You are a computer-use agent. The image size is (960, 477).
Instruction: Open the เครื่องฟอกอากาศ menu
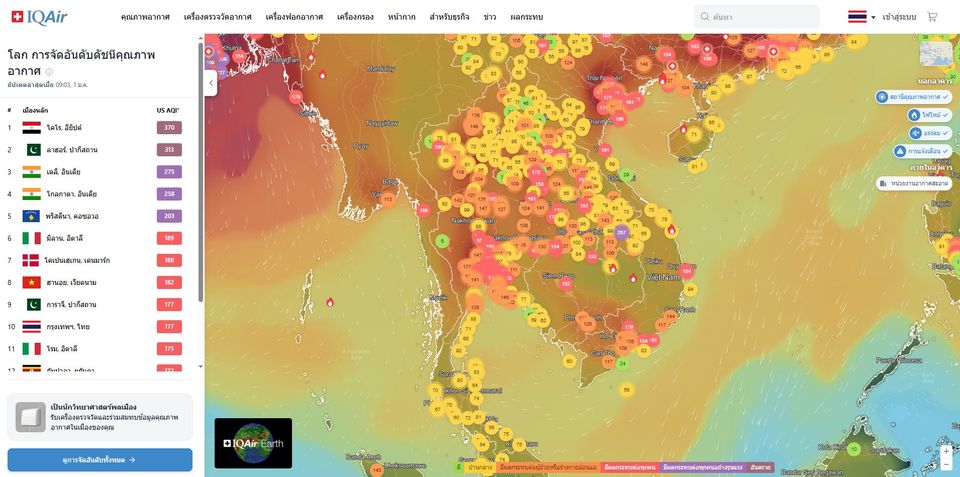294,17
